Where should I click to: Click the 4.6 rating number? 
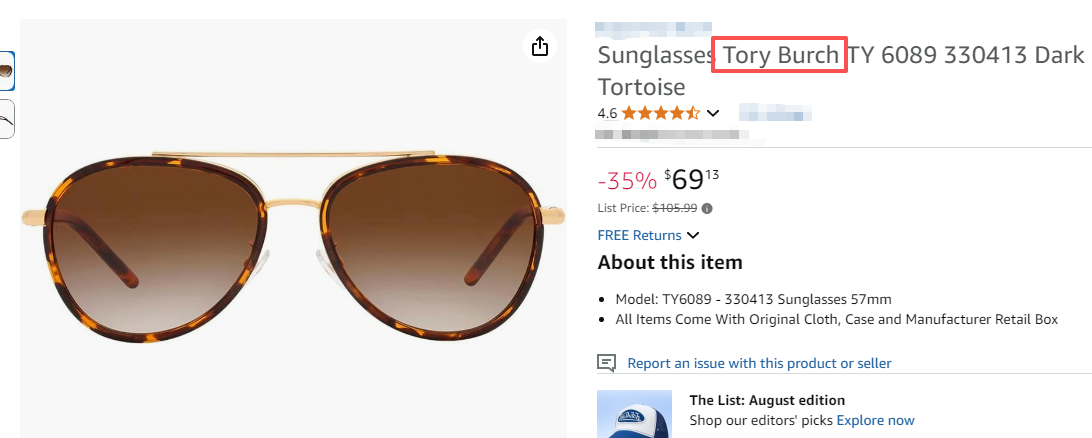(x=607, y=113)
